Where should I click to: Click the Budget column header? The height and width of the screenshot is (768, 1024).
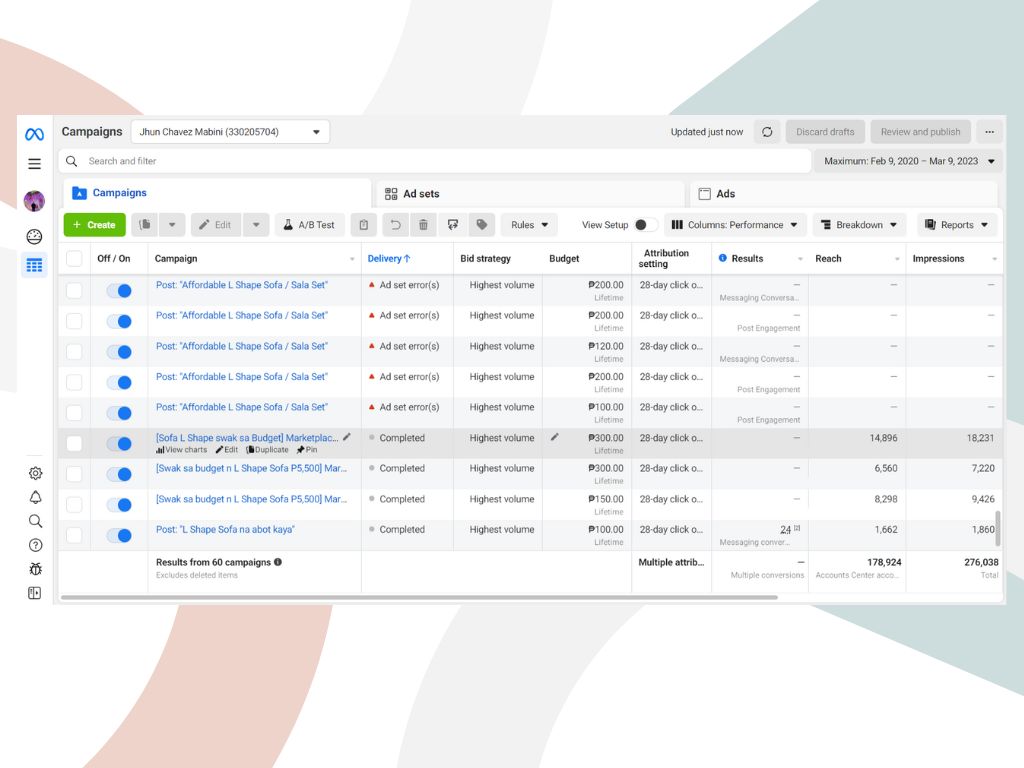click(x=564, y=259)
